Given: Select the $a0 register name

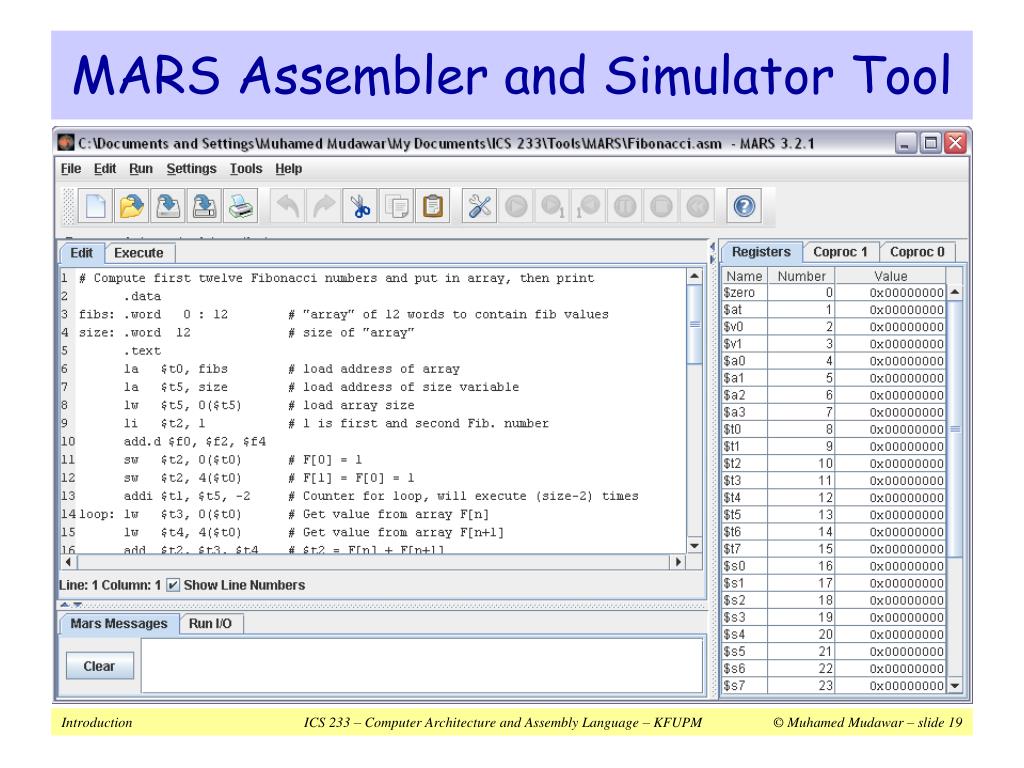Looking at the screenshot, I should [734, 360].
